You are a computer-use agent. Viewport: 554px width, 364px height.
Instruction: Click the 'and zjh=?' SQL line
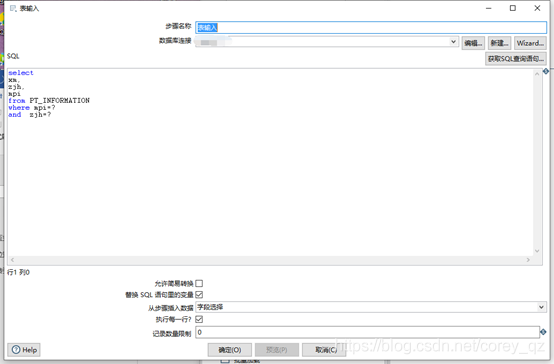pos(30,115)
